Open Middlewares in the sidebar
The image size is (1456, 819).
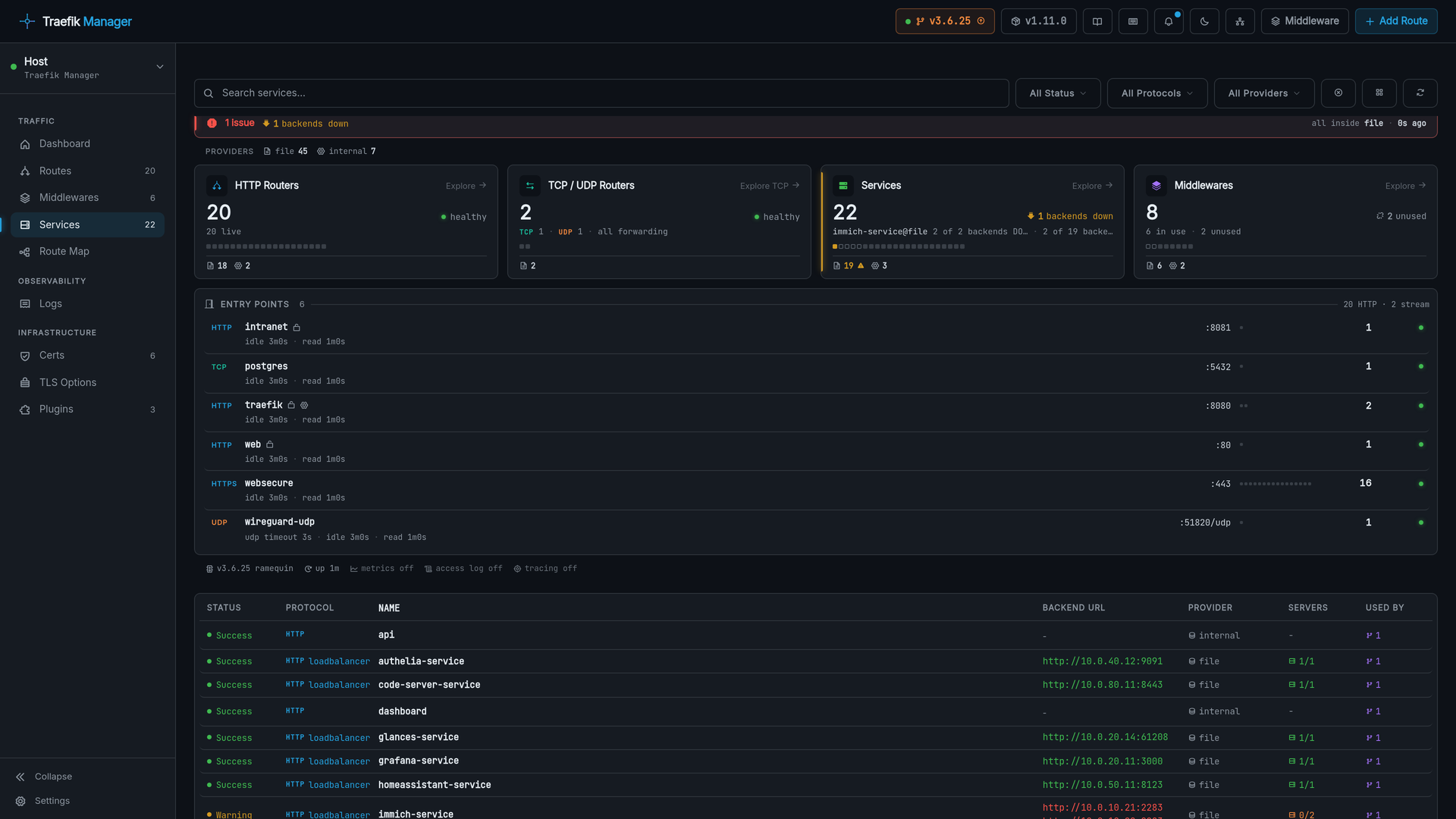(87, 198)
